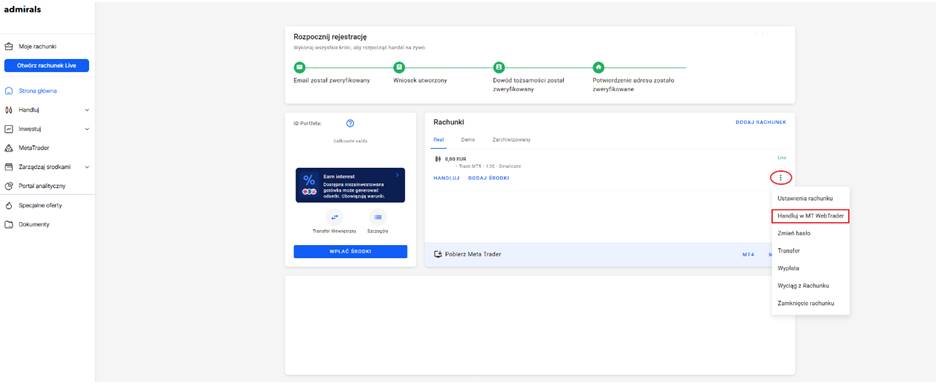Open Specjalne oferty in sidebar

point(40,205)
